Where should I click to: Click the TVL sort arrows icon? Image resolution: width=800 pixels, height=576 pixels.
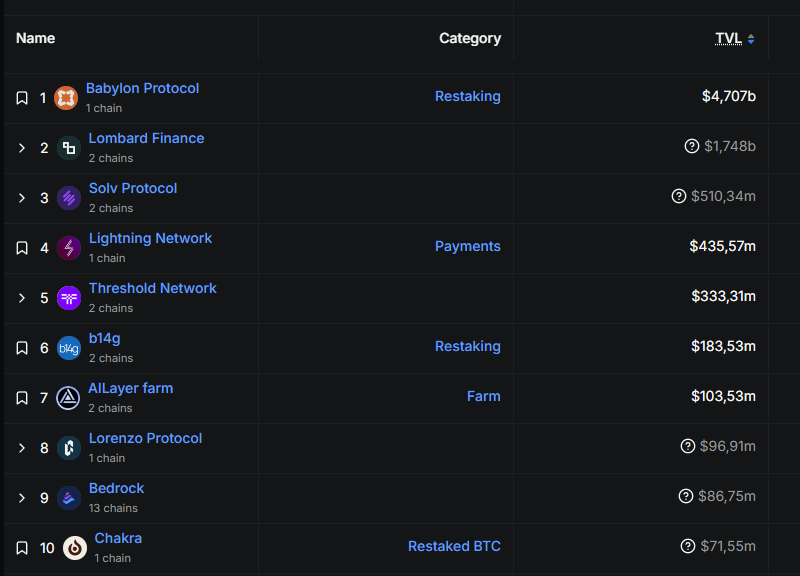tap(751, 39)
